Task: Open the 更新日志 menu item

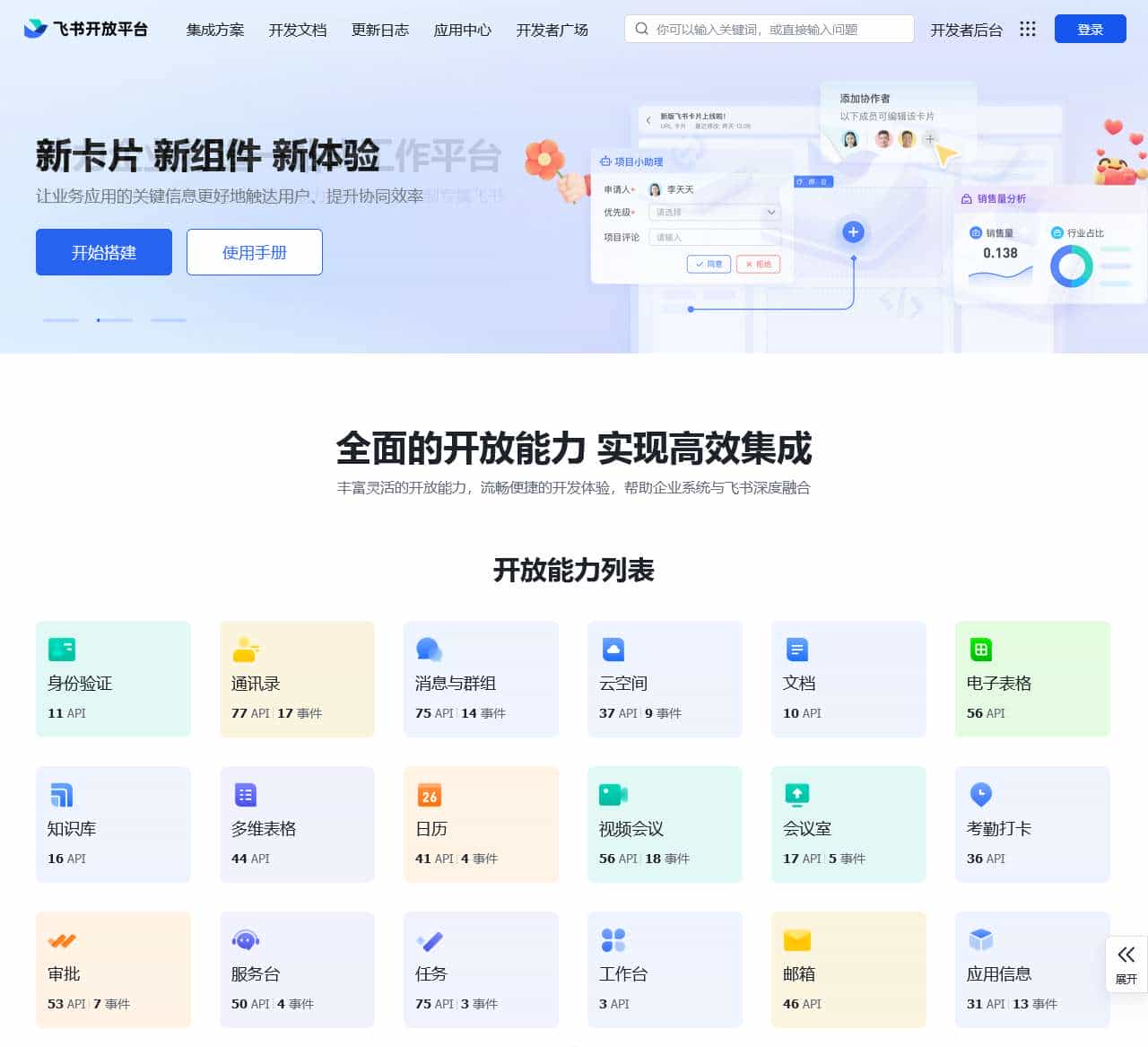Action: 380,30
